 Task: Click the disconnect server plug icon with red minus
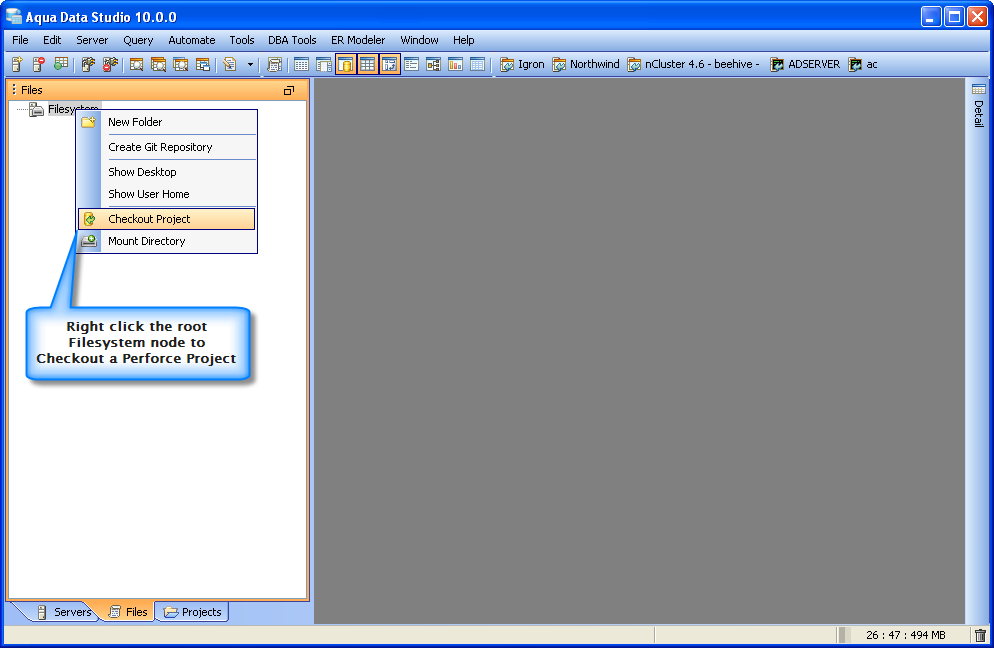[110, 64]
